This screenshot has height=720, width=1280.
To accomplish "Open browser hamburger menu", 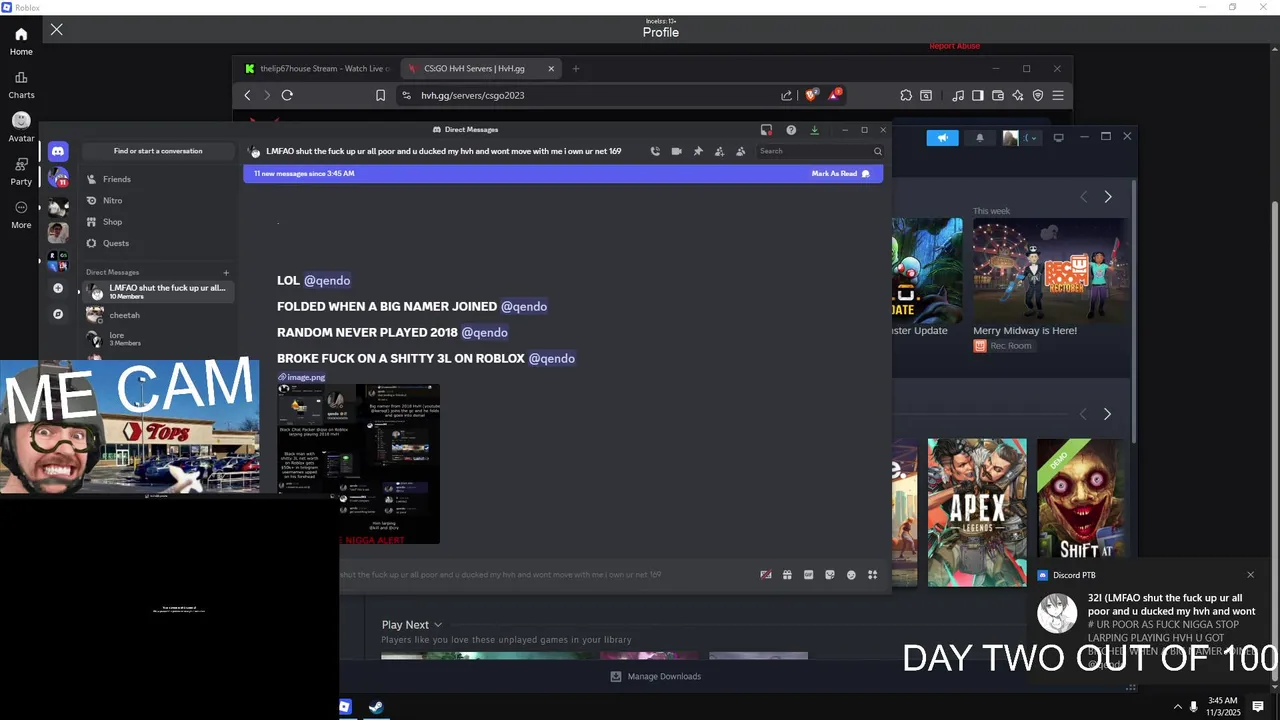I will tap(1058, 95).
